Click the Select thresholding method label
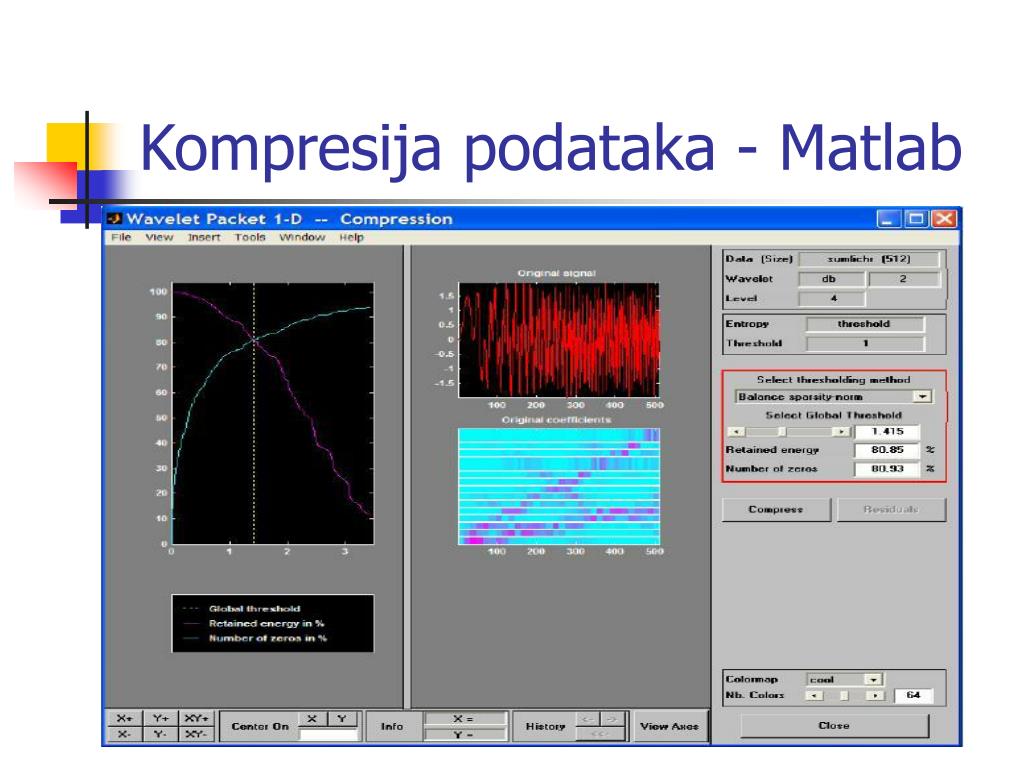This screenshot has height=768, width=1024. (833, 379)
